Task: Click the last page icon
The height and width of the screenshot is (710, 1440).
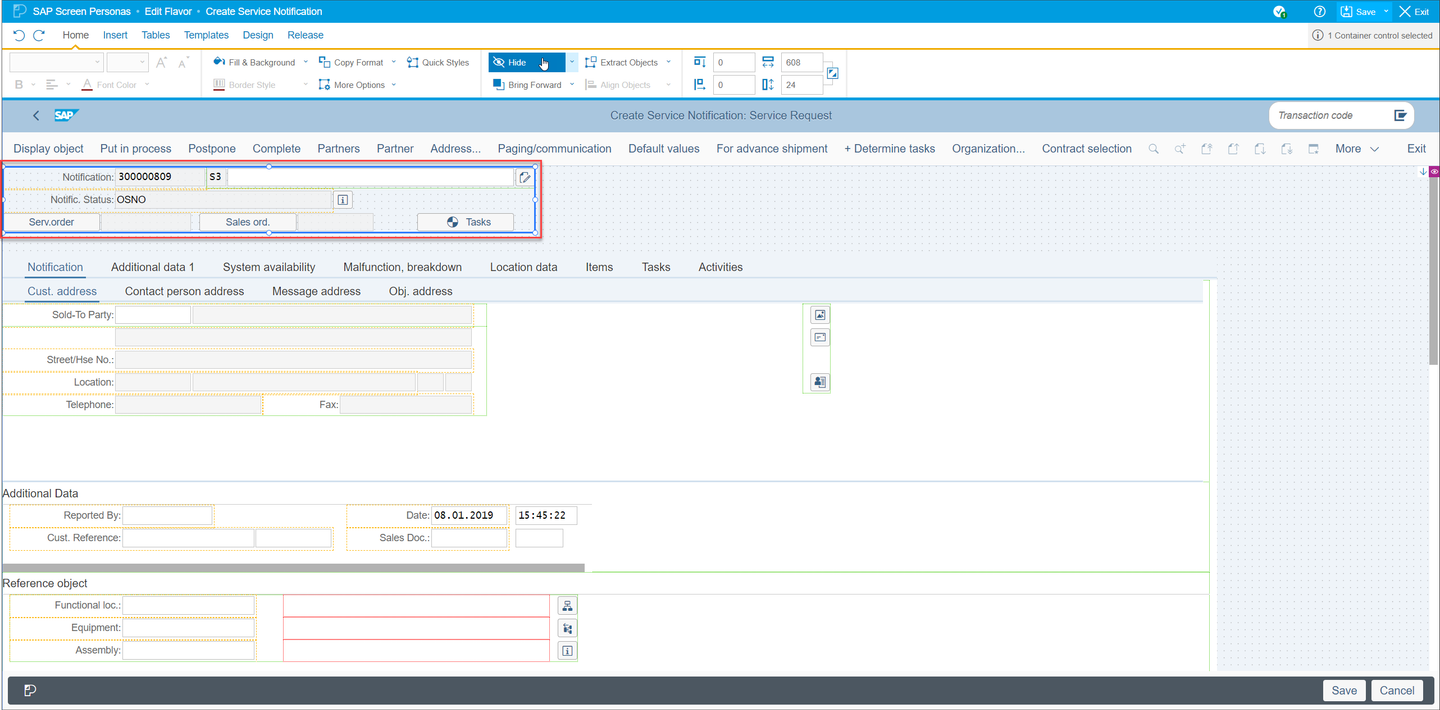Action: coord(1287,148)
